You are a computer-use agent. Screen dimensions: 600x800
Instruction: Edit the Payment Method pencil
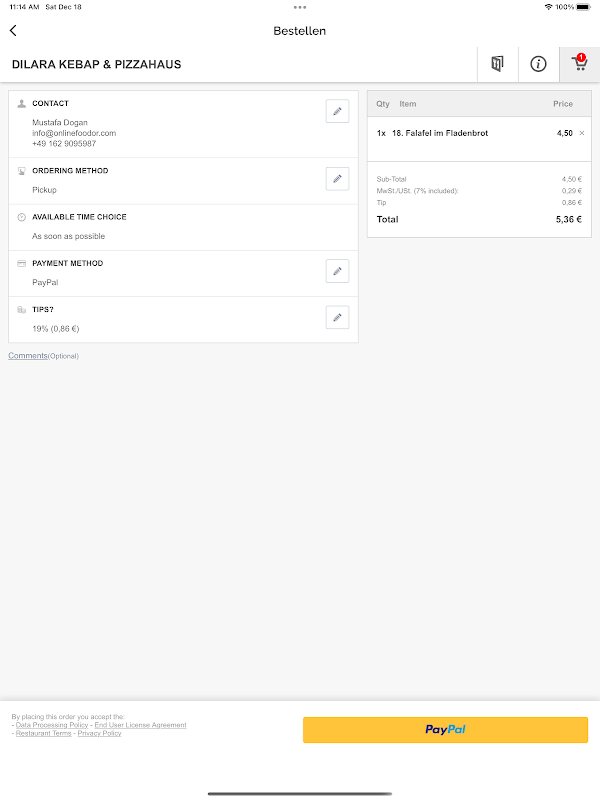(x=337, y=270)
